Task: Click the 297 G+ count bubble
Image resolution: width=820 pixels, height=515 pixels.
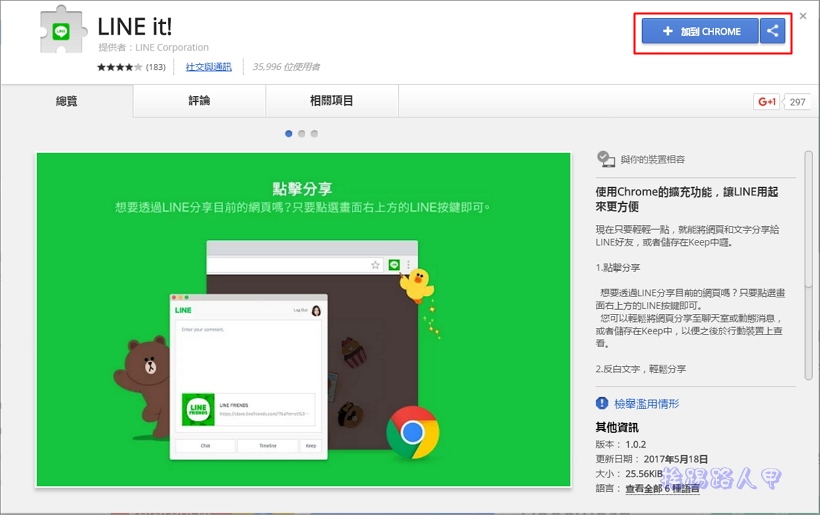Action: tap(796, 102)
